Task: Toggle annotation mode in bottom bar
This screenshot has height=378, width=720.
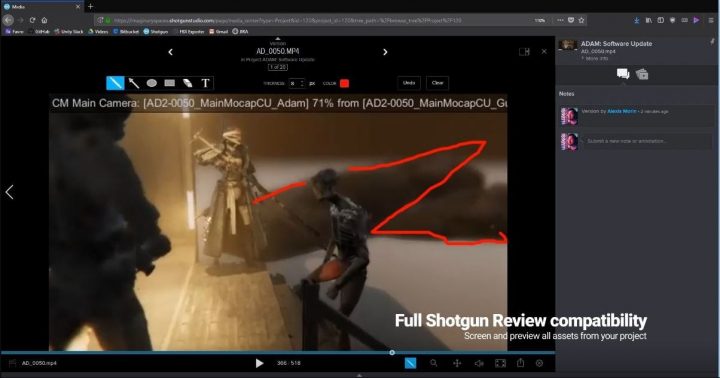Action: click(411, 363)
